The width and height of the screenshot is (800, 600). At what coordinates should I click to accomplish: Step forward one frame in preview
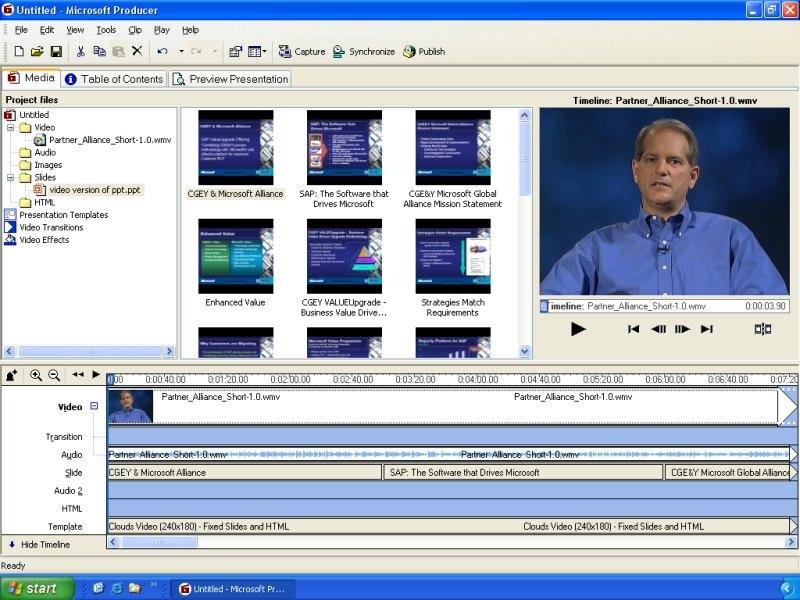682,329
